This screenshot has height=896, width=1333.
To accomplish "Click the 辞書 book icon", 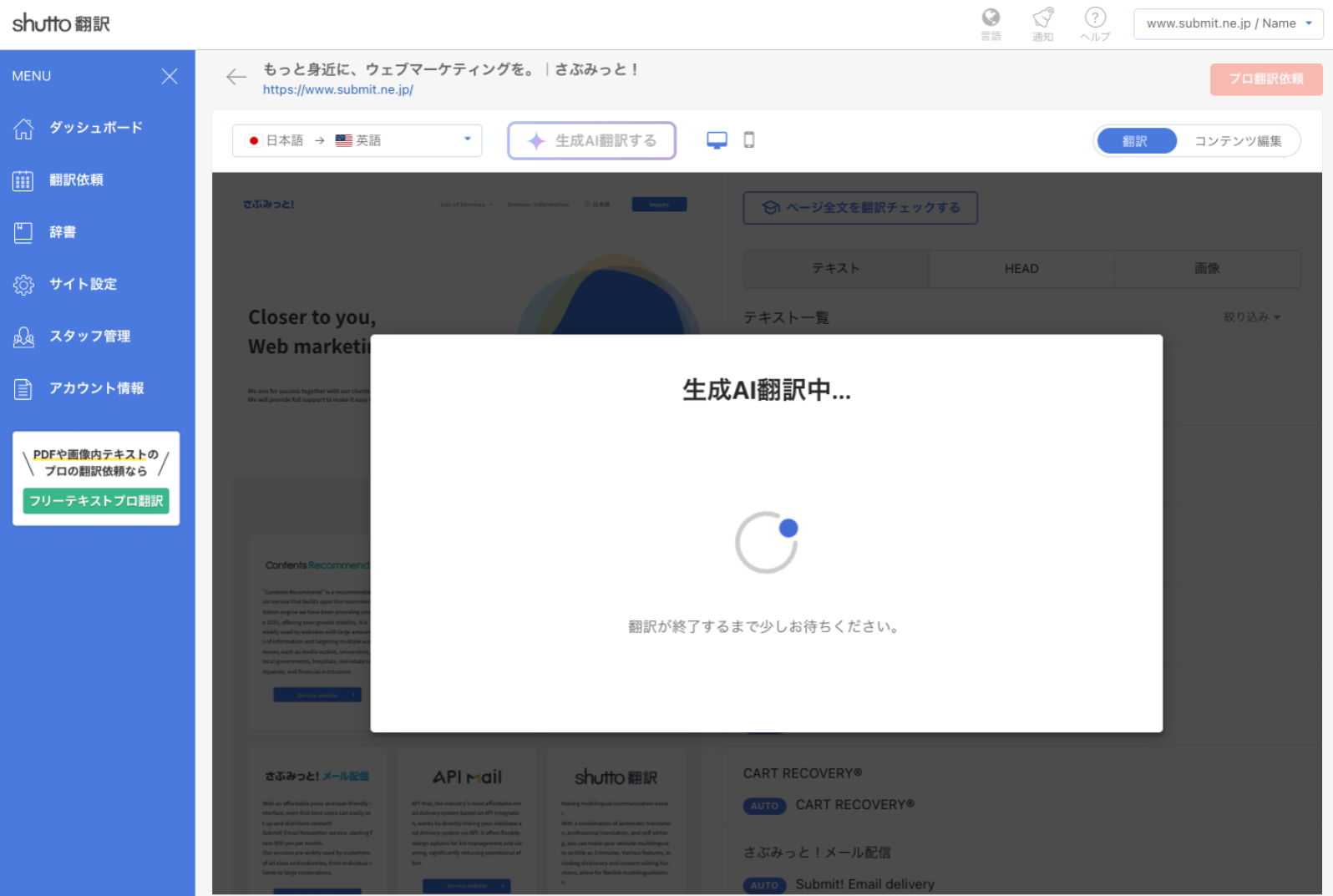I will pos(23,233).
